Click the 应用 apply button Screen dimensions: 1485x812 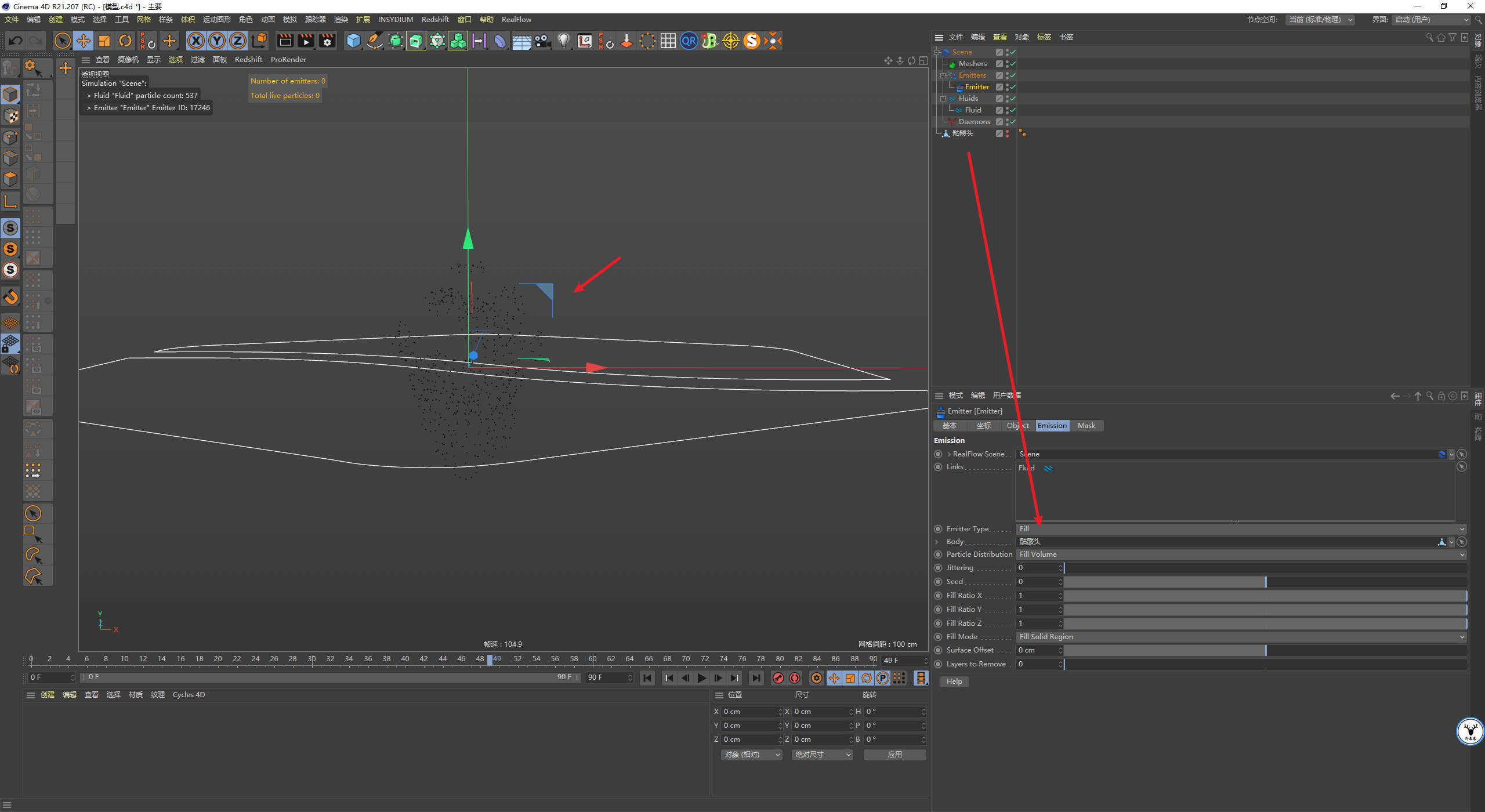click(x=894, y=755)
